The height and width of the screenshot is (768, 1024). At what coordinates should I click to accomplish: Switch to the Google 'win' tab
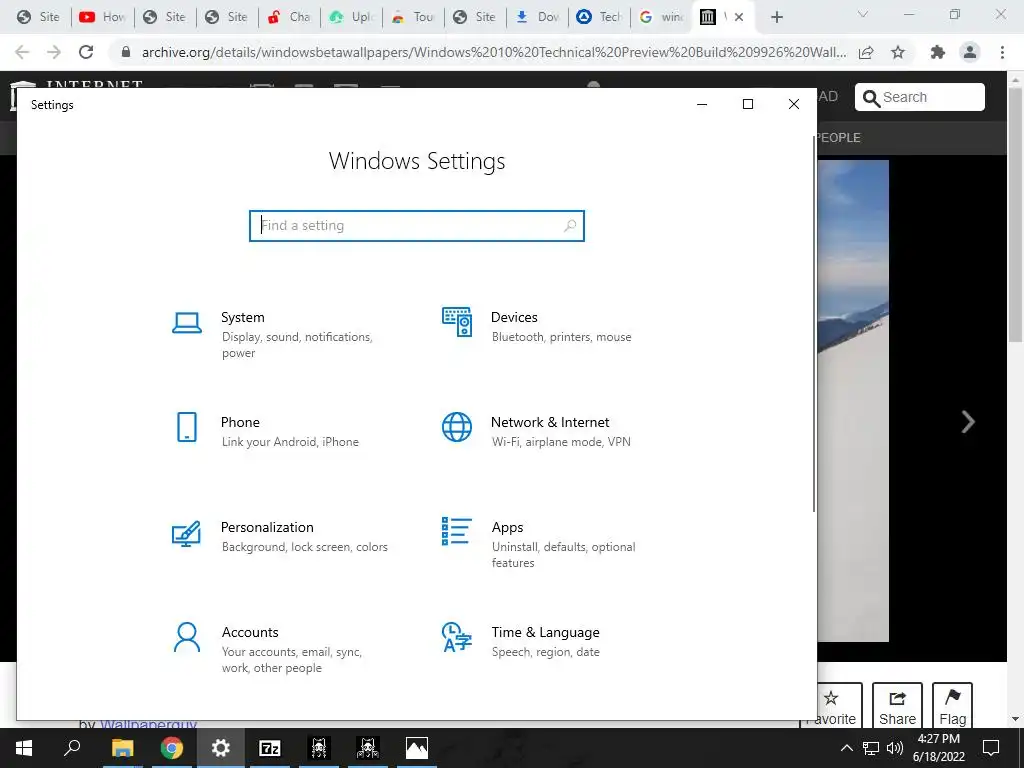tap(662, 17)
